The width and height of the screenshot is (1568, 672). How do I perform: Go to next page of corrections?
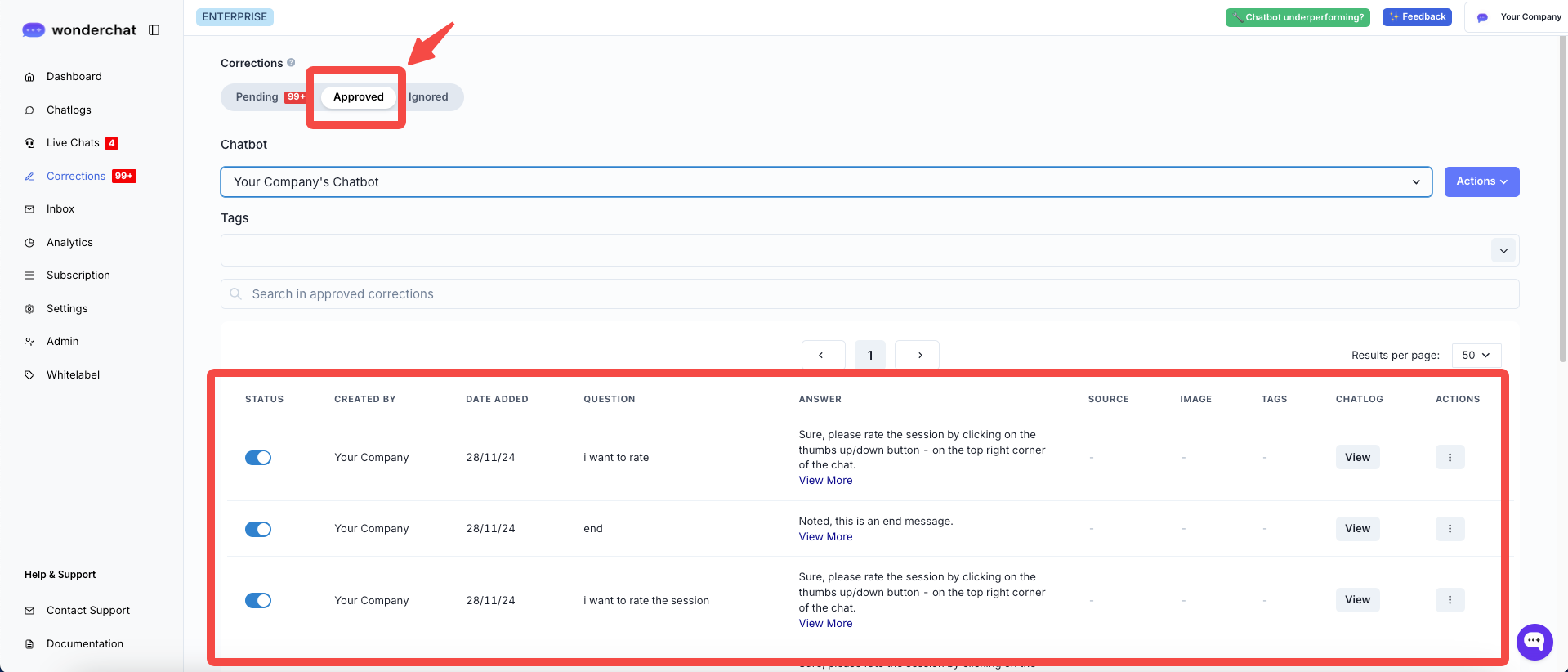click(x=919, y=355)
